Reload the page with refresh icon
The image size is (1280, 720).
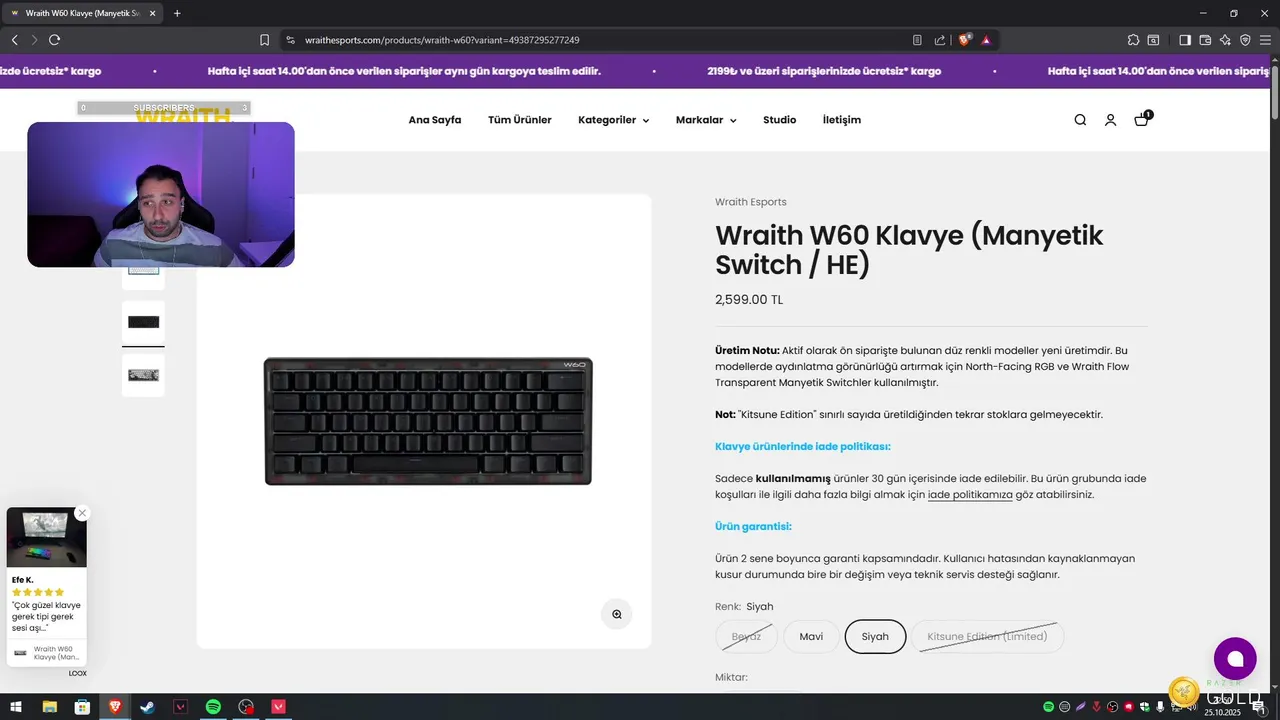tap(54, 40)
